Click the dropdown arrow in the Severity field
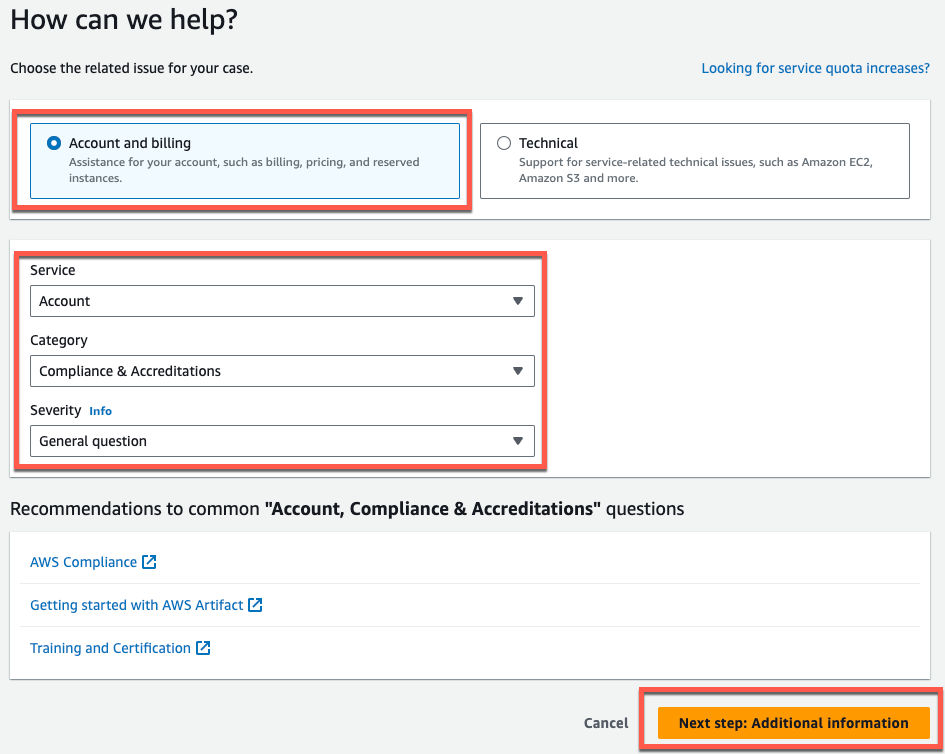The image size is (945, 754). [x=518, y=441]
